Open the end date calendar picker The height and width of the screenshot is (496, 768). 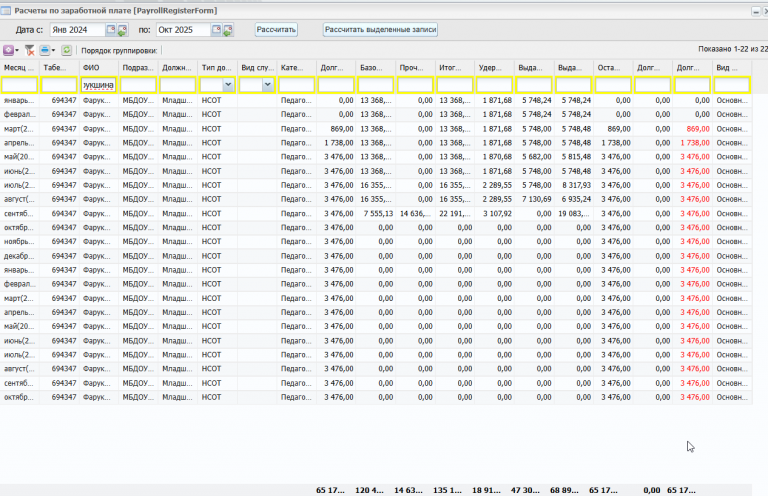tap(216, 30)
